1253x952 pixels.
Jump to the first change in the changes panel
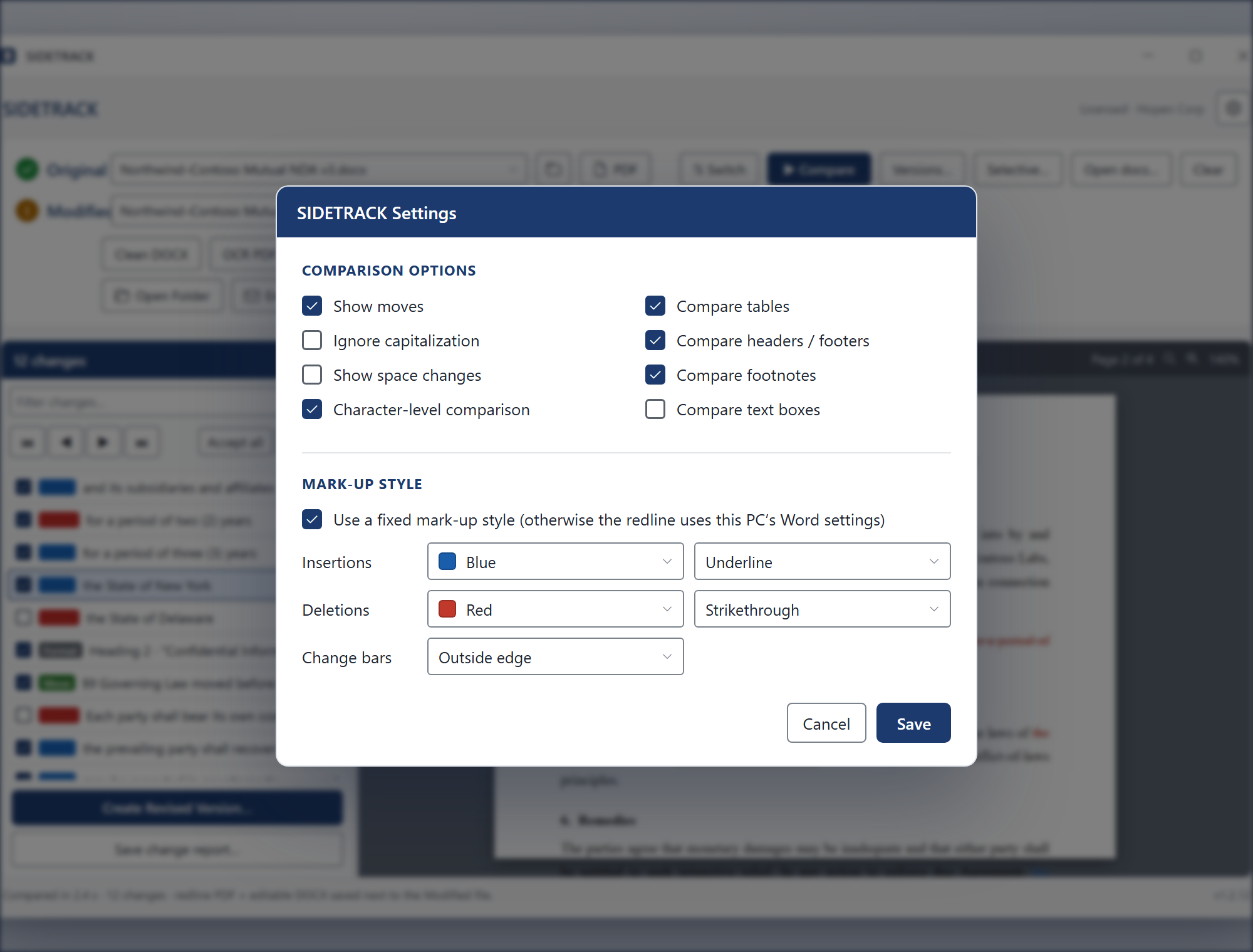[28, 443]
